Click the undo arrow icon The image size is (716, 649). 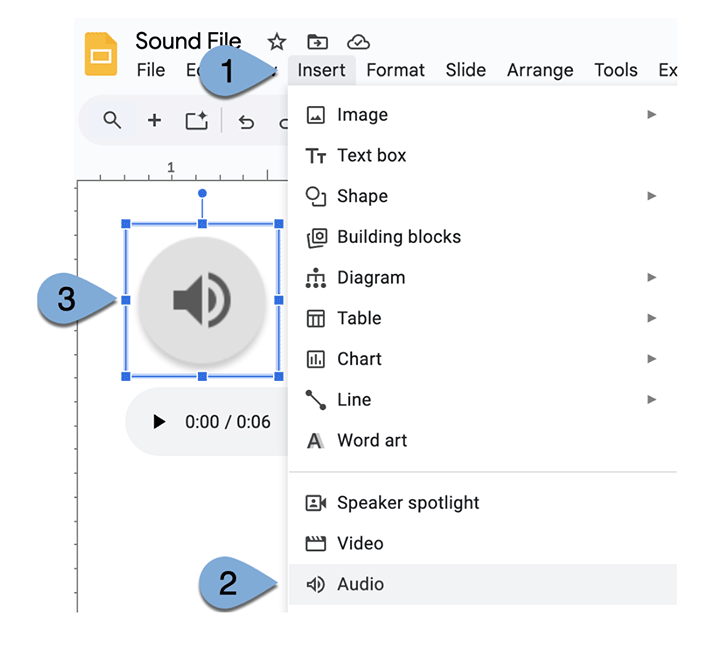pyautogui.click(x=246, y=122)
